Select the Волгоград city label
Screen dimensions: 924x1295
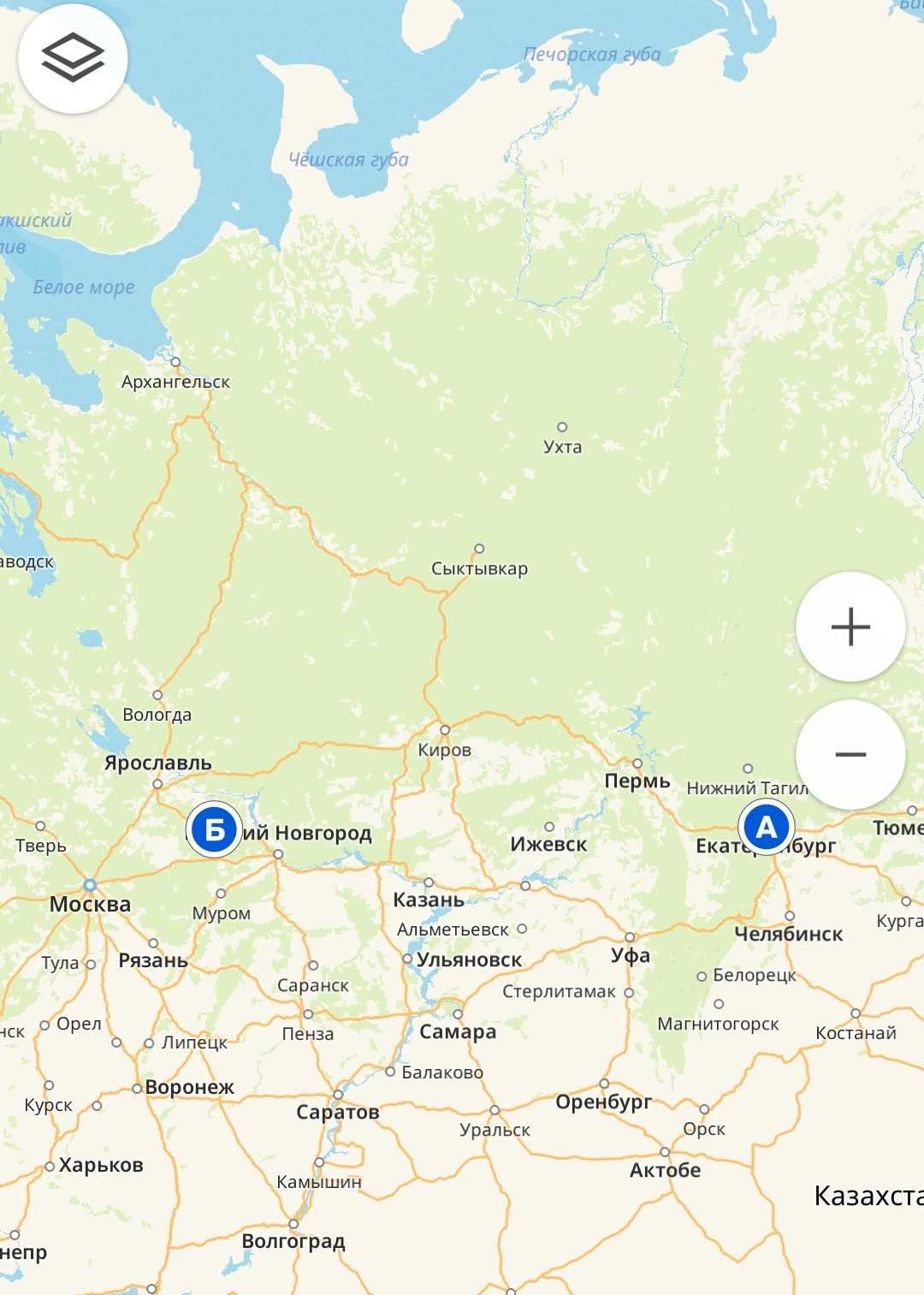coord(293,1241)
